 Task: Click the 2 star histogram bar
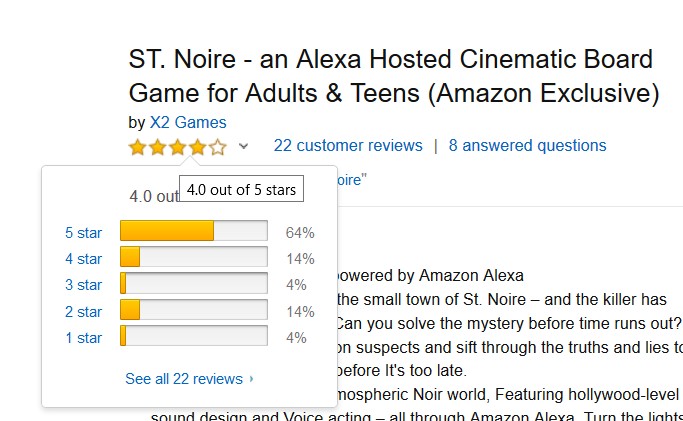point(193,311)
